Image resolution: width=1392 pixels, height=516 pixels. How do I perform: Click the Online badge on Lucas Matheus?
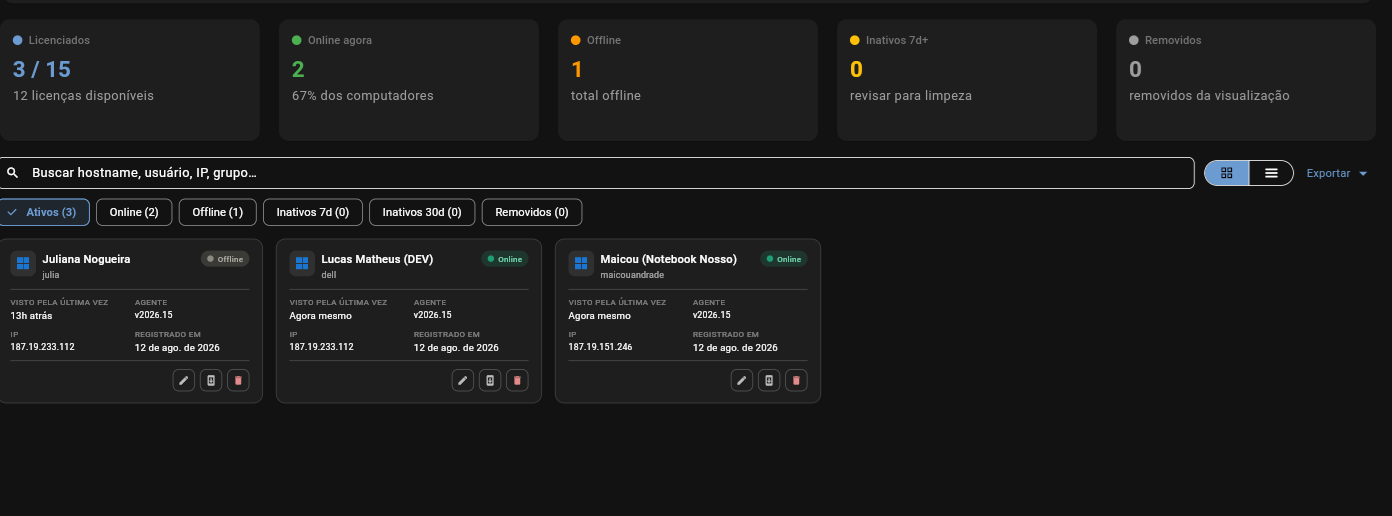pos(505,259)
